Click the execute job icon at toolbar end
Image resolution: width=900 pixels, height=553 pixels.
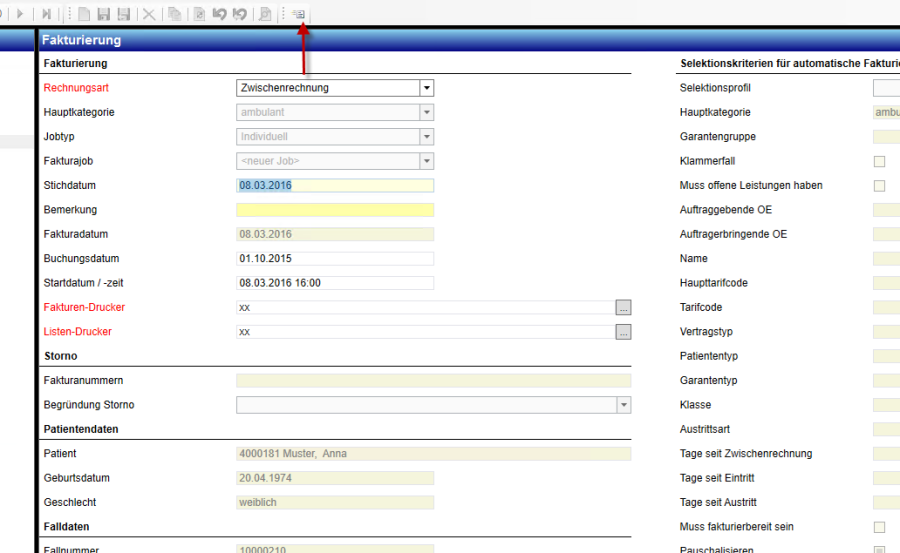298,14
